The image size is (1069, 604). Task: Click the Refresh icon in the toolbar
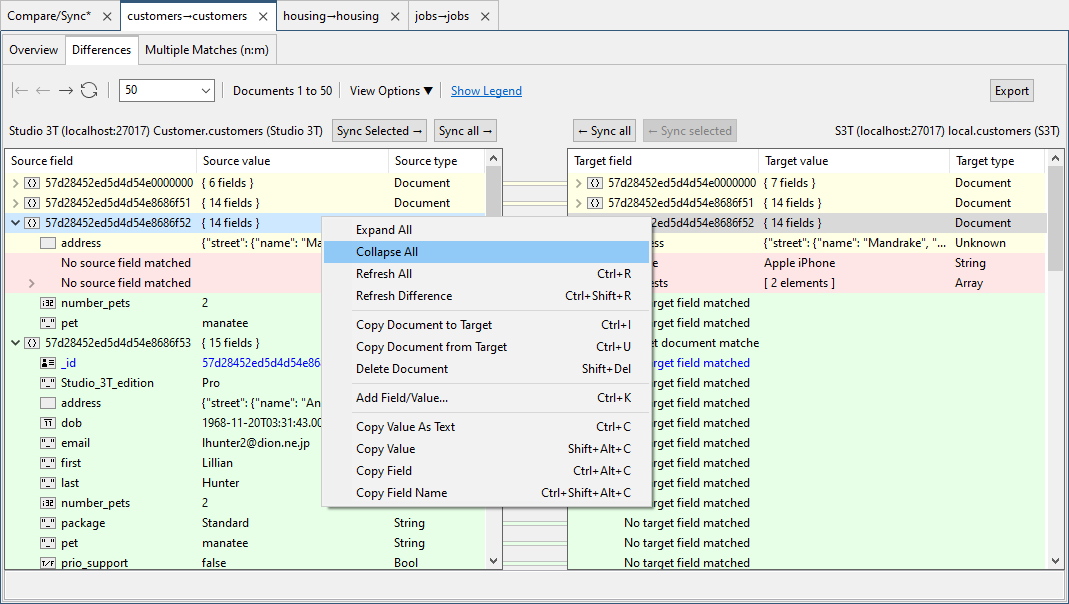(x=89, y=90)
